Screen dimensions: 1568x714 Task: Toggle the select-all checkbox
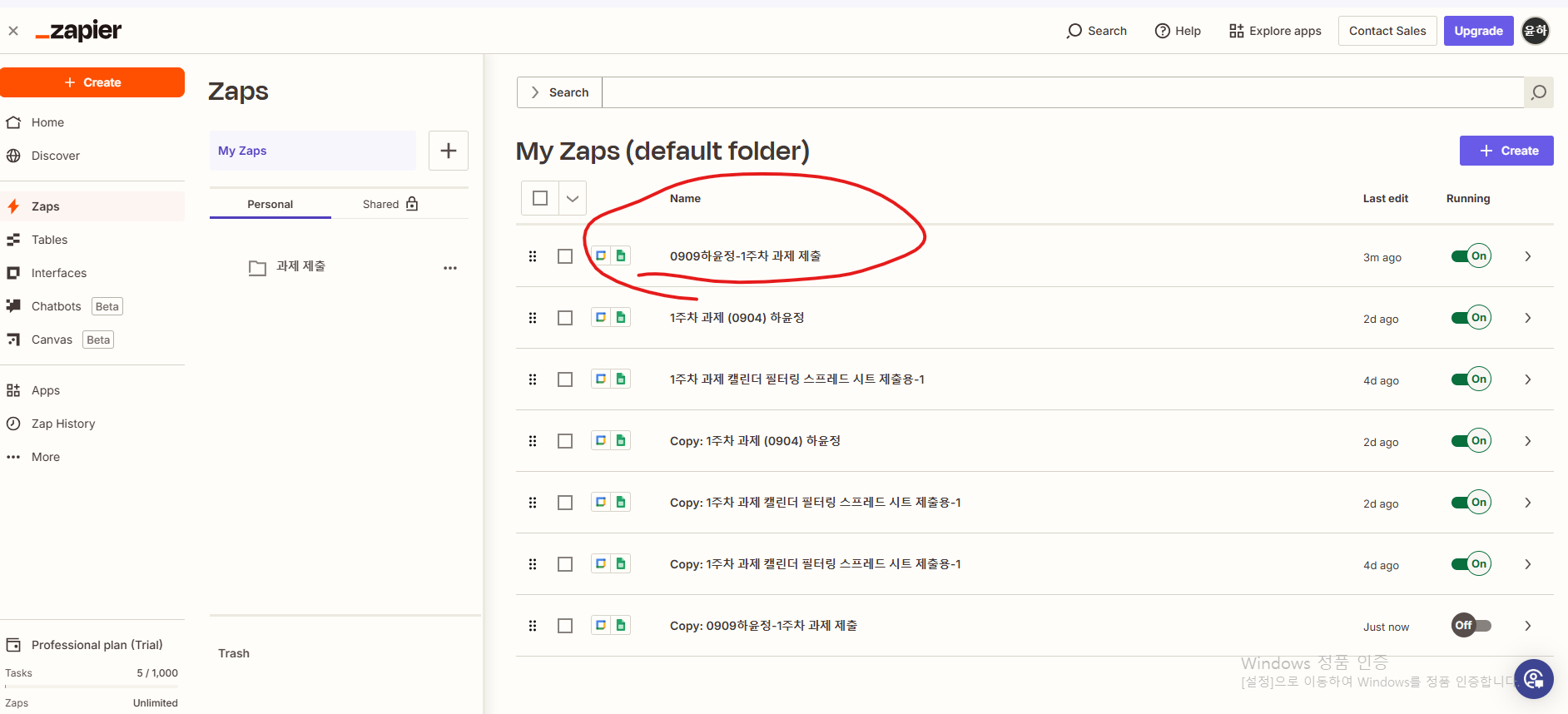(x=540, y=198)
